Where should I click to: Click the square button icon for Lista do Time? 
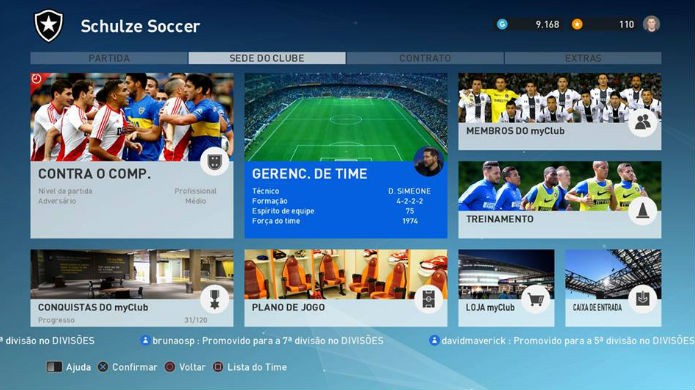click(218, 367)
